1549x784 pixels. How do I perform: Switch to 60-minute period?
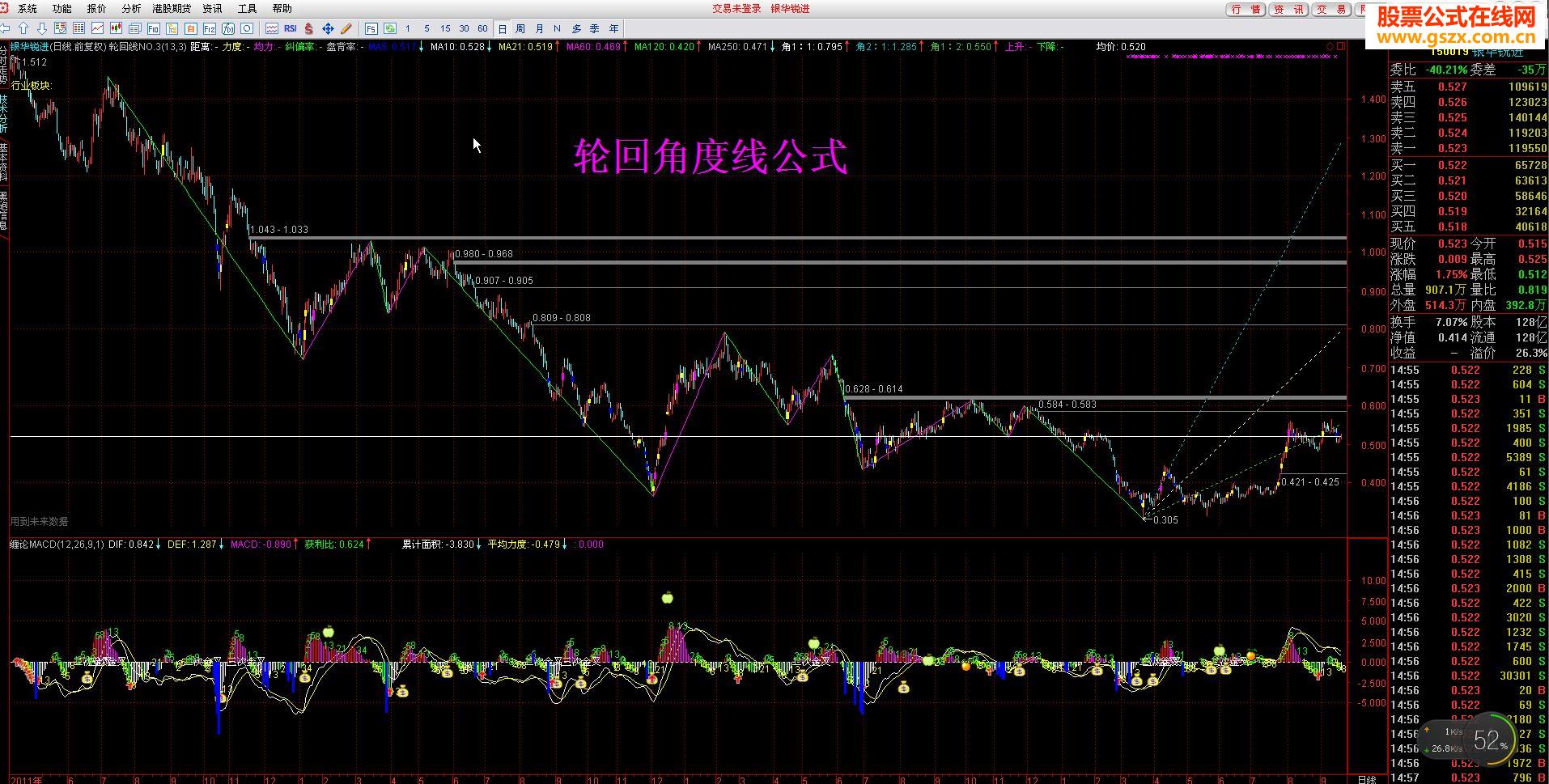482,28
